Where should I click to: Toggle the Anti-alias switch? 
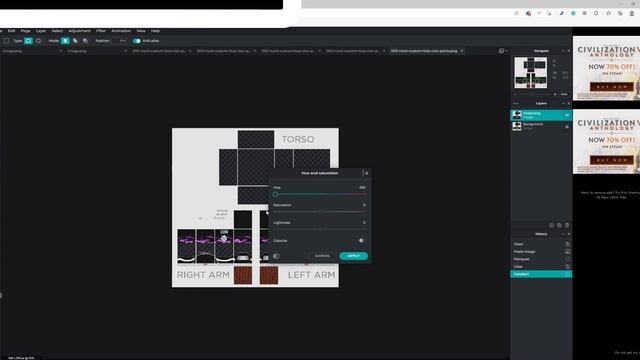click(x=137, y=41)
